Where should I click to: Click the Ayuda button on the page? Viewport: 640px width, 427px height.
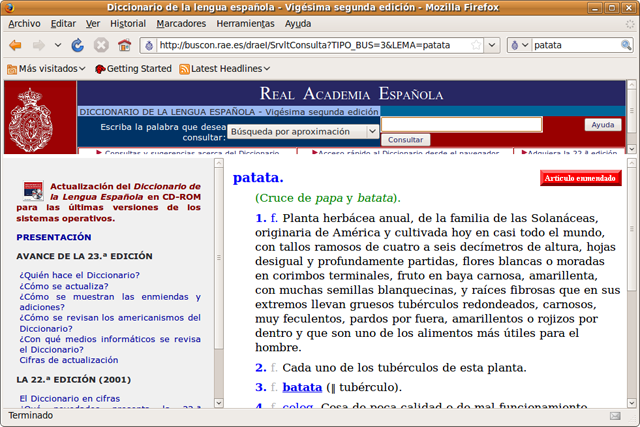(603, 125)
